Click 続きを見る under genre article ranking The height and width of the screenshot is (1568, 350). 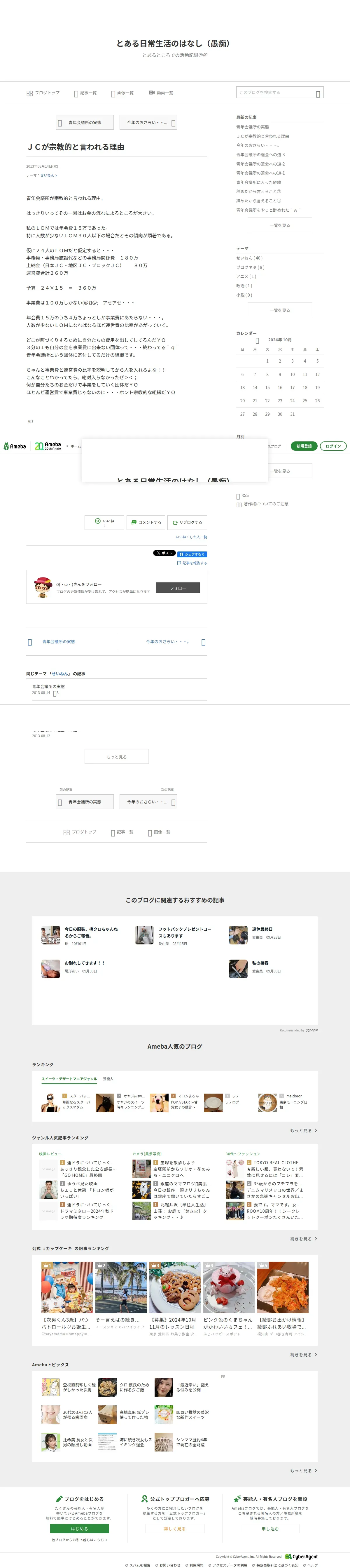tap(303, 1239)
